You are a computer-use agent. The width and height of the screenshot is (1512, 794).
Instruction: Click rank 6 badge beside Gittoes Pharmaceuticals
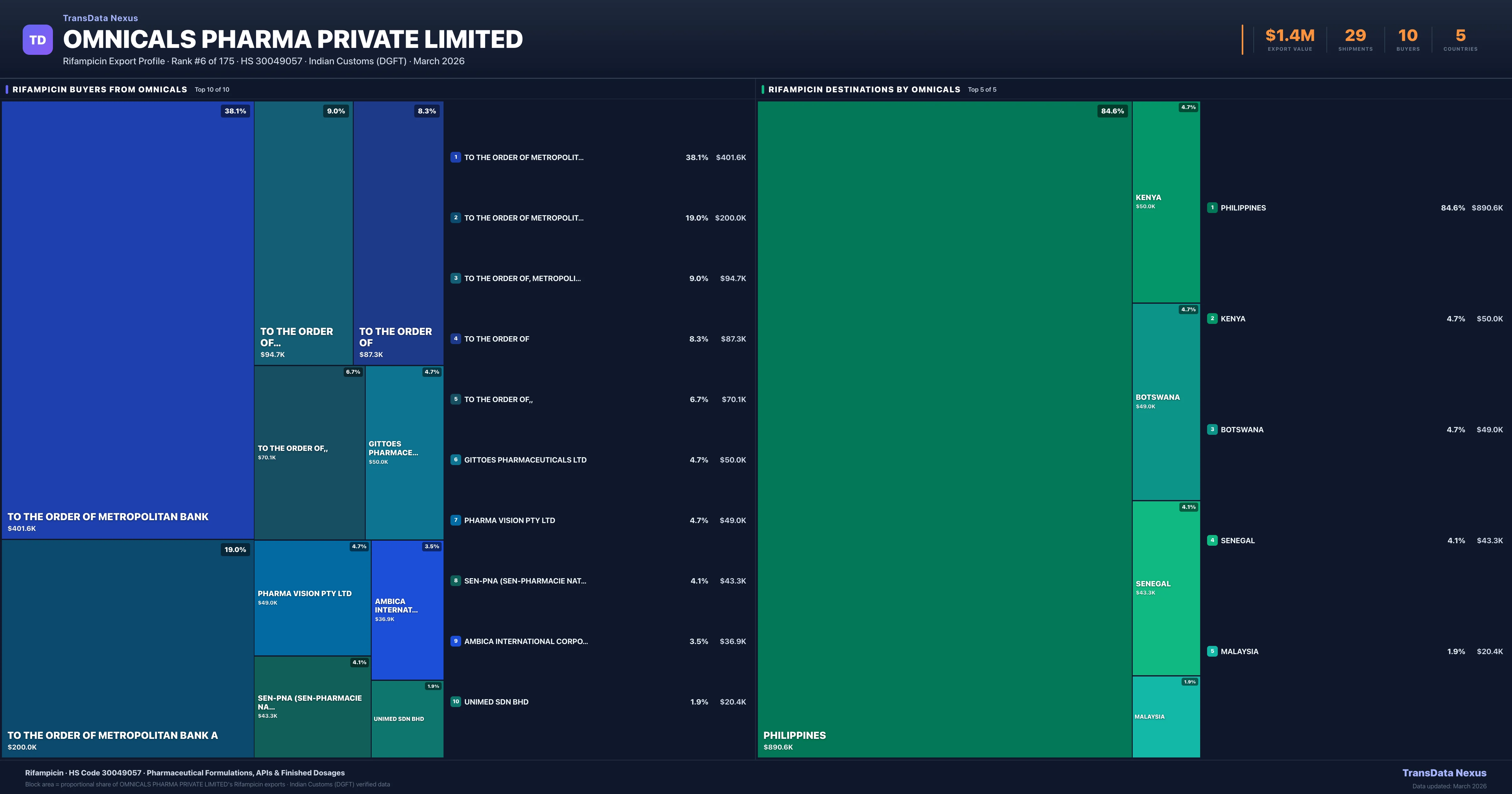tap(455, 460)
